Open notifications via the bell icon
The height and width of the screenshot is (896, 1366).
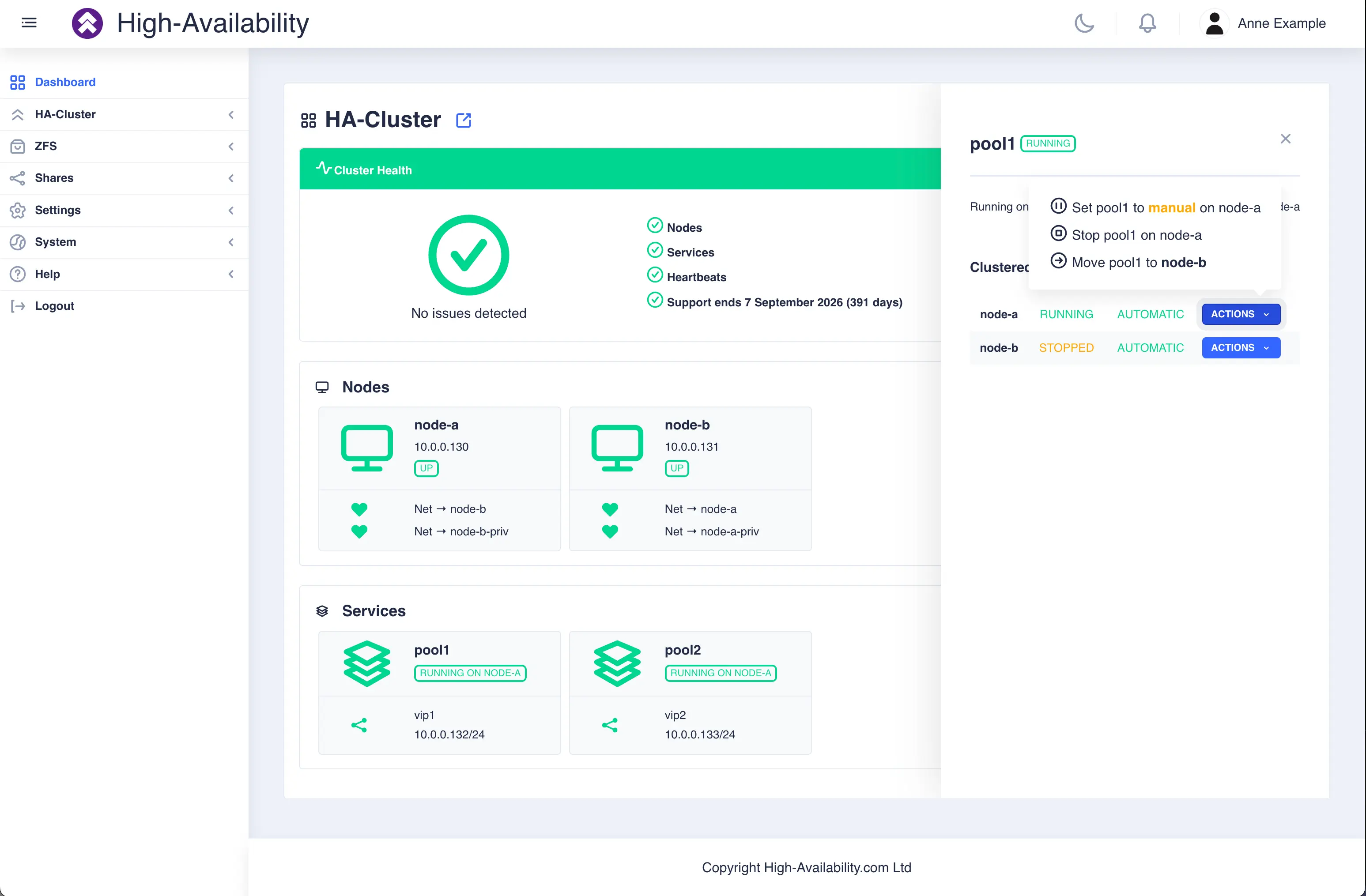(x=1147, y=23)
